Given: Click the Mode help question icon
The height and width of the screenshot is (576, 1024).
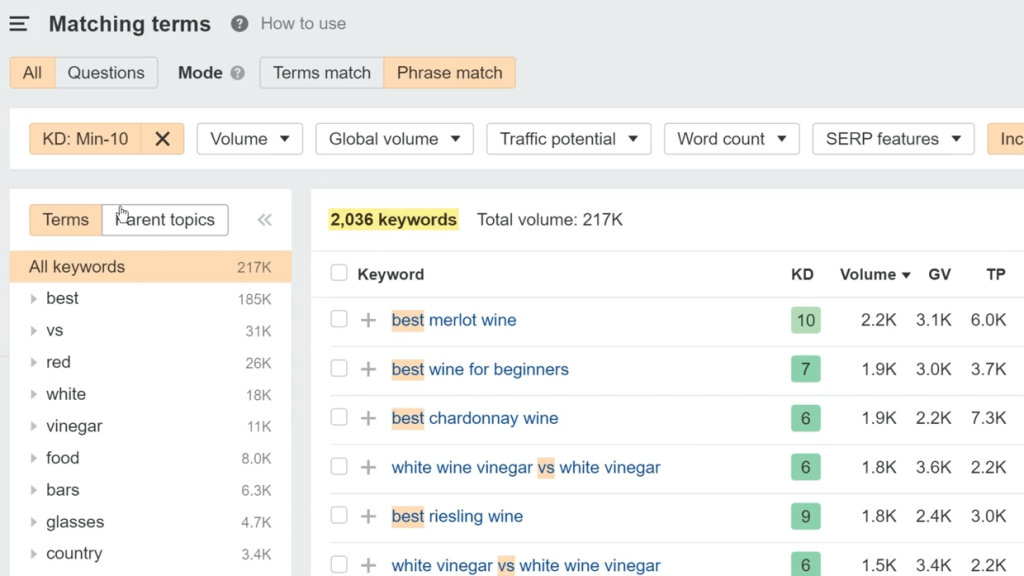Looking at the screenshot, I should coord(237,73).
